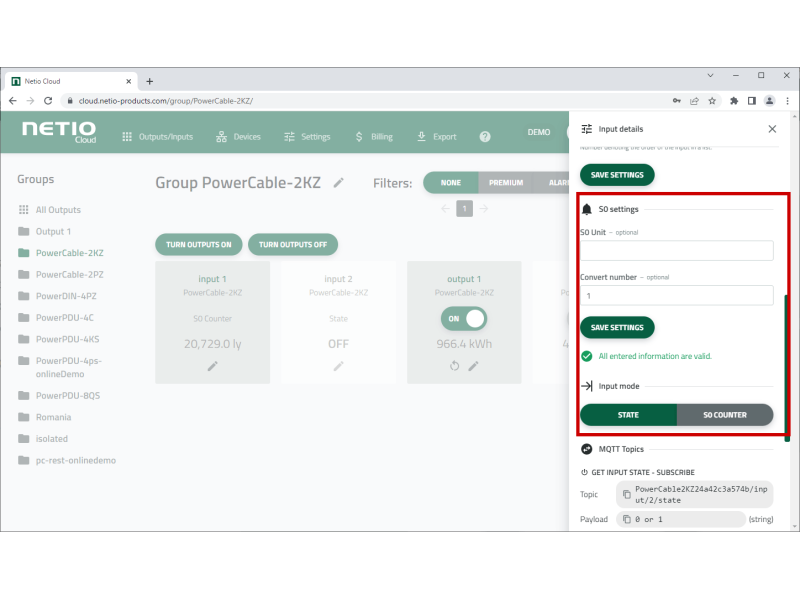Open a new browser tab
Screen dimensions: 800x600
pos(149,81)
